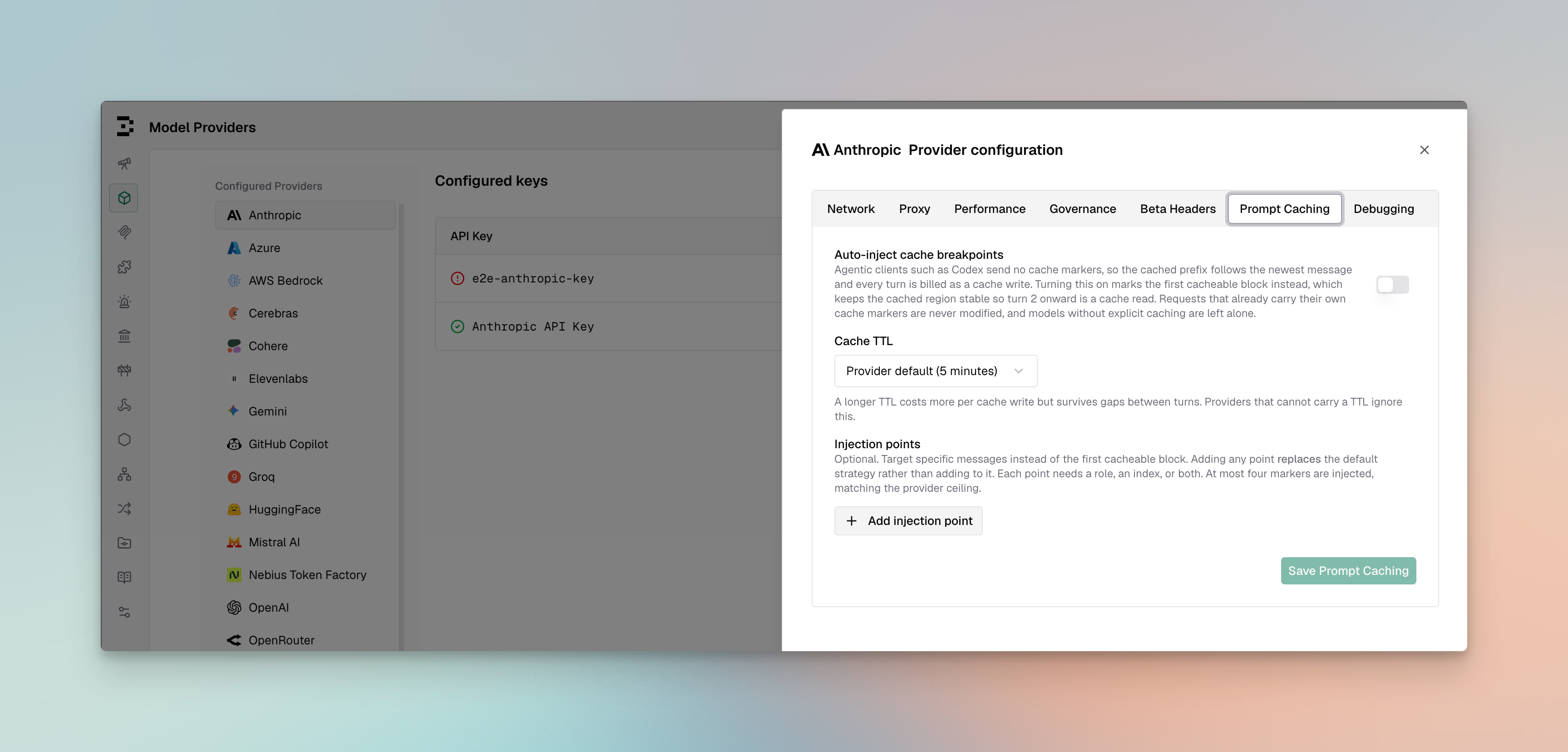Click the 'Anthropic API Key' row text

pos(533,327)
